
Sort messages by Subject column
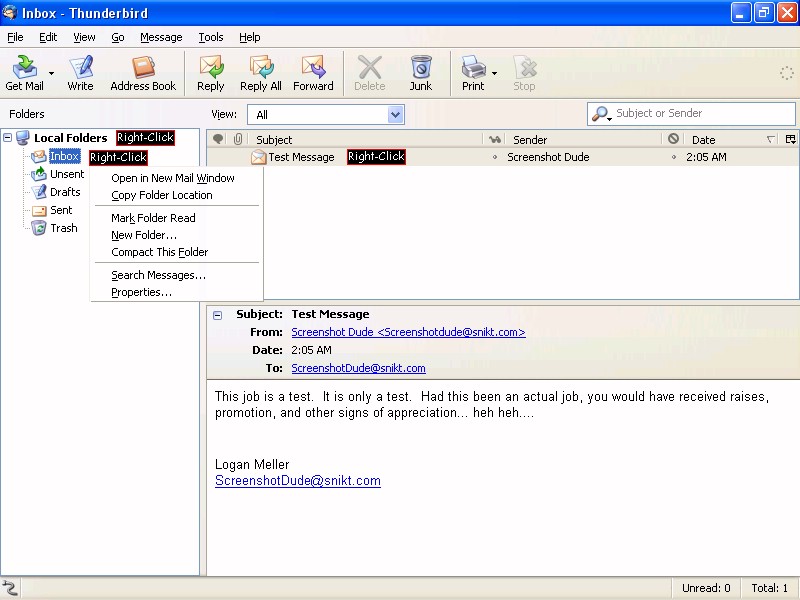(x=366, y=139)
